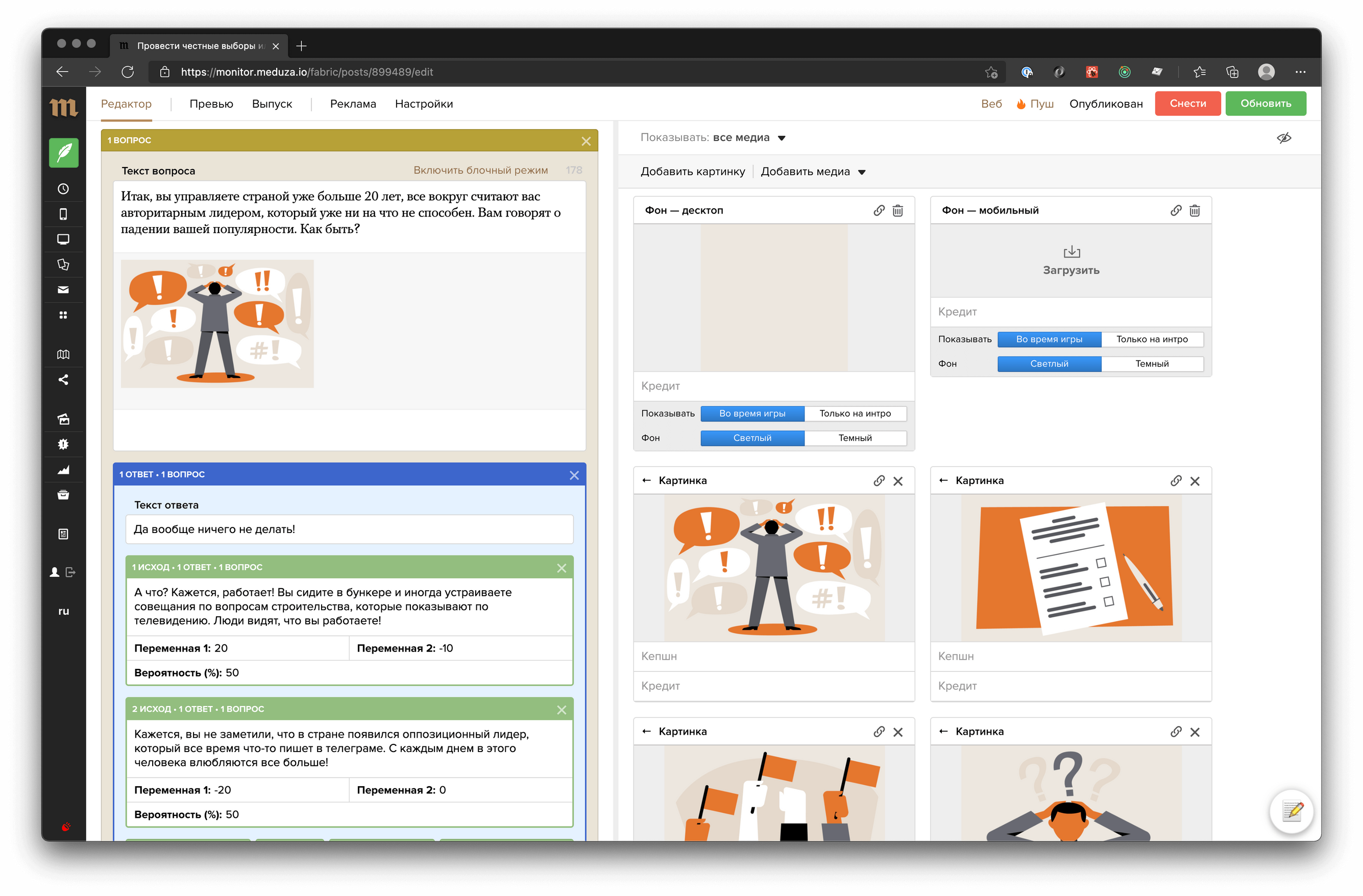Close the 1 ВОПРОС block

click(586, 141)
